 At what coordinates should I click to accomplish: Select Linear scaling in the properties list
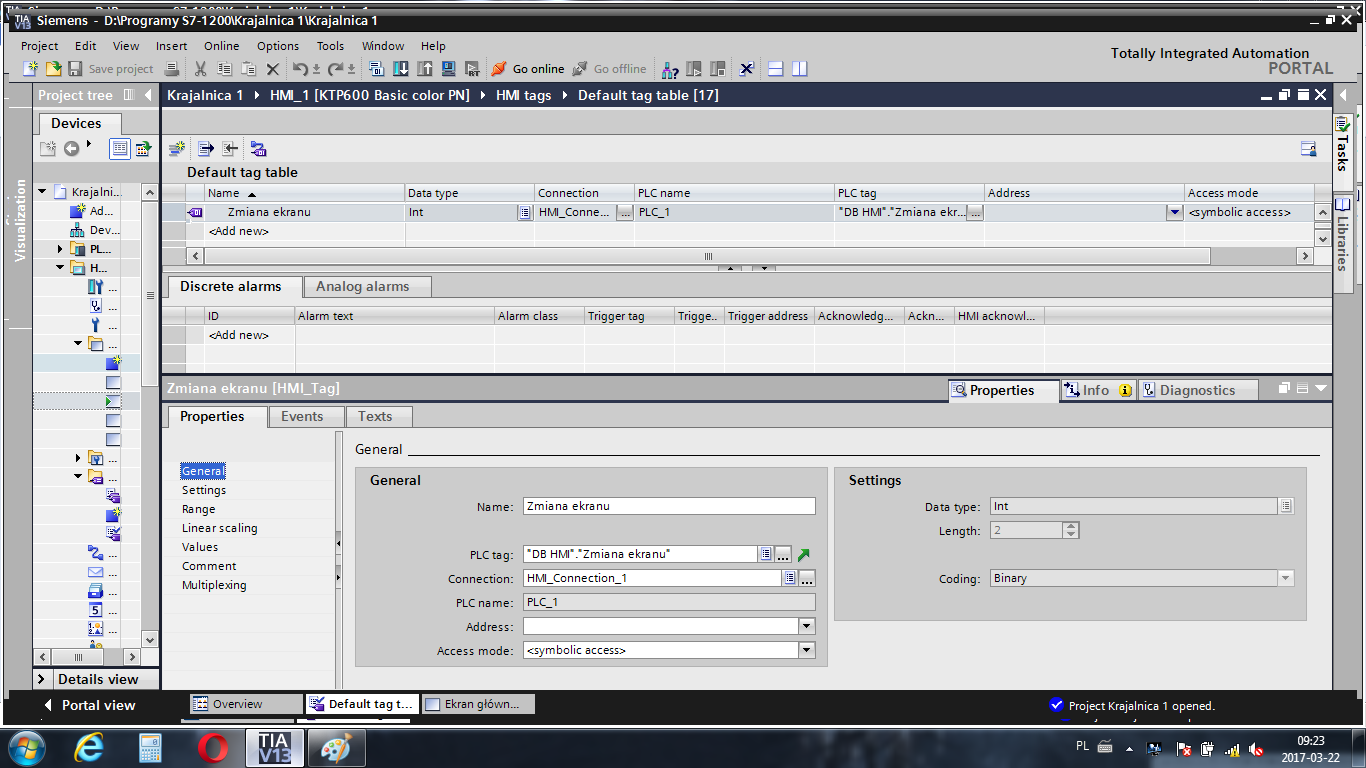point(220,528)
